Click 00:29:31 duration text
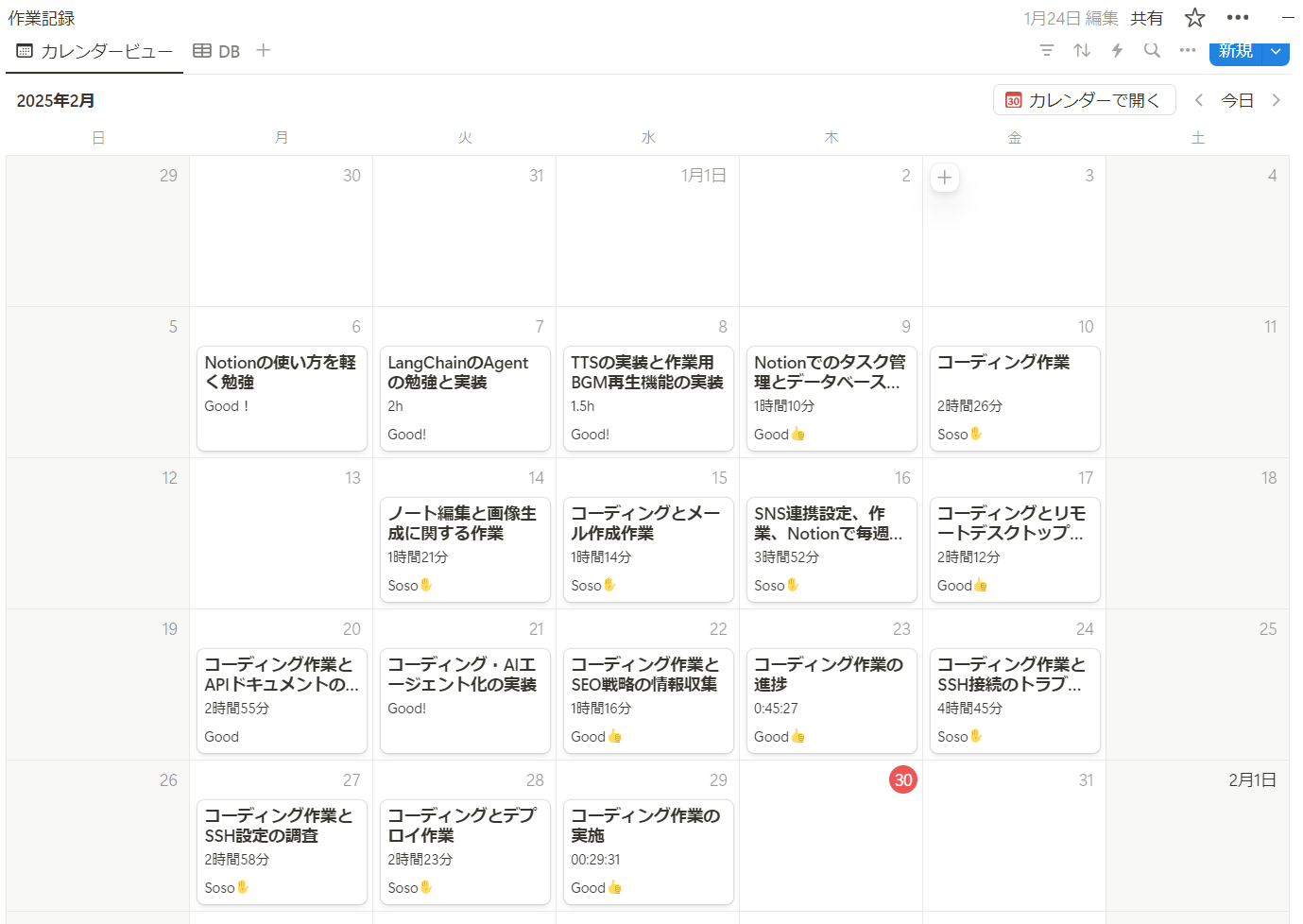The width and height of the screenshot is (1303, 924). click(x=595, y=859)
